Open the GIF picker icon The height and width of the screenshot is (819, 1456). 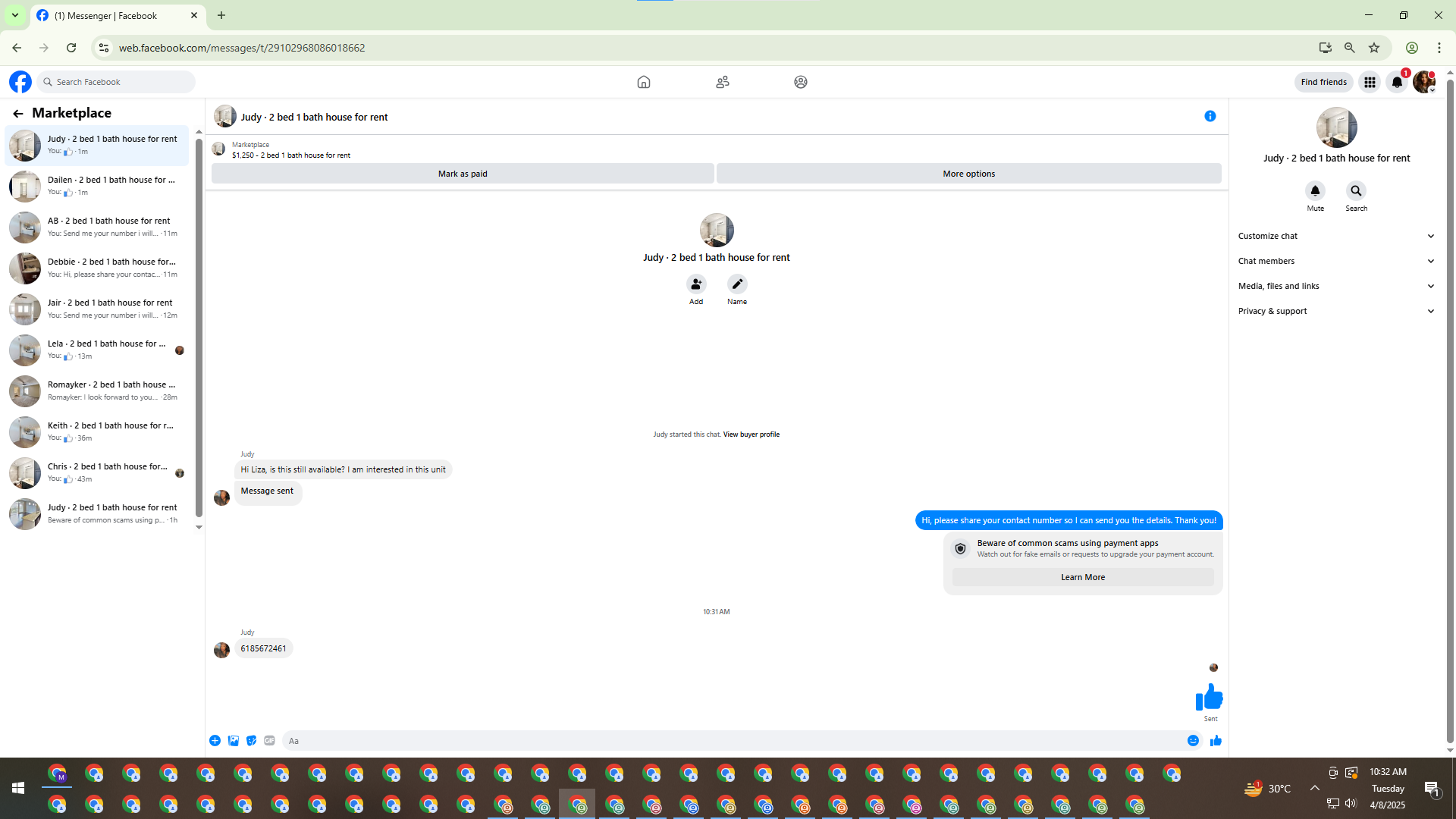click(269, 741)
